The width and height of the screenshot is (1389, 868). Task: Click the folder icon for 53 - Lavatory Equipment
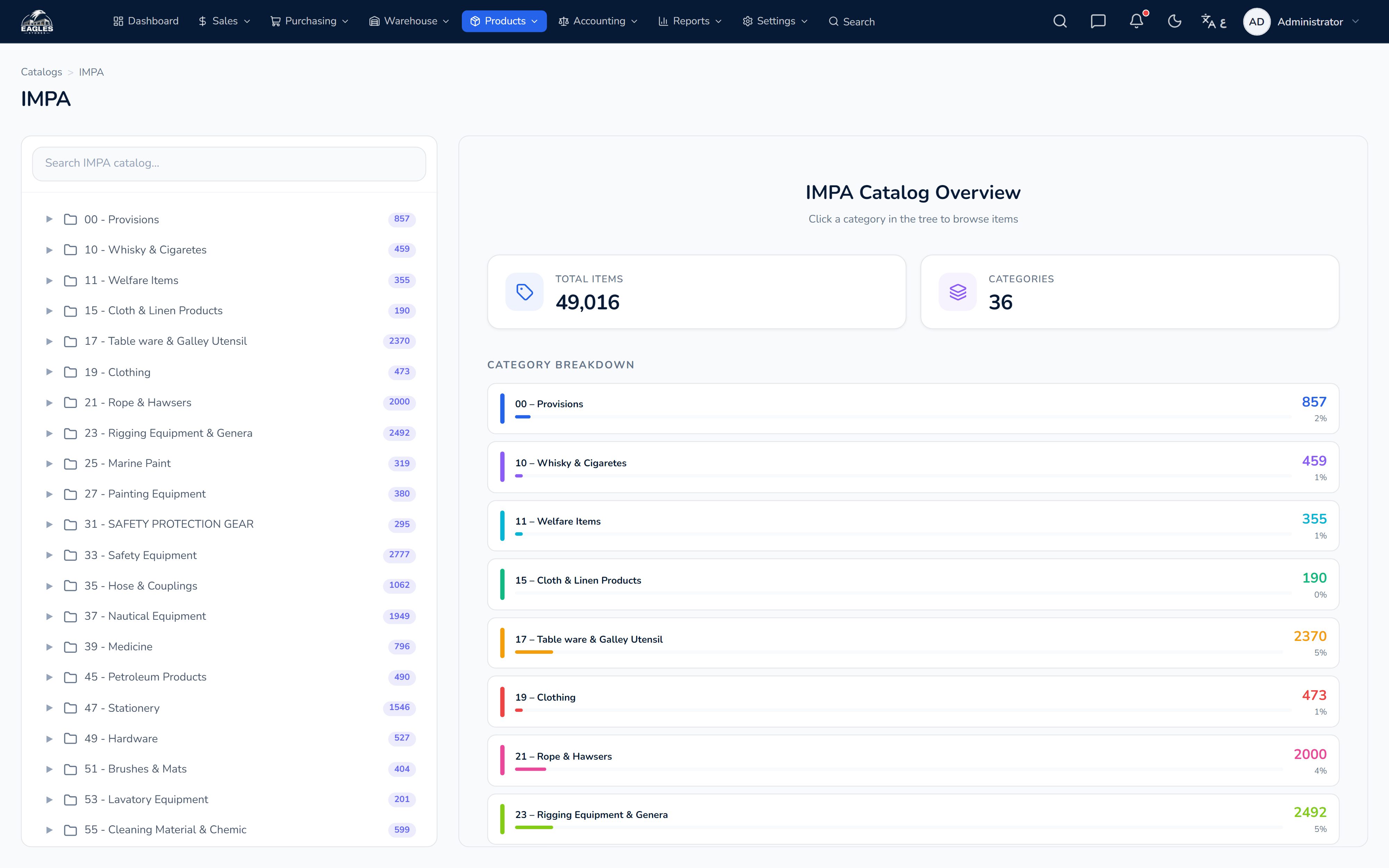tap(70, 800)
